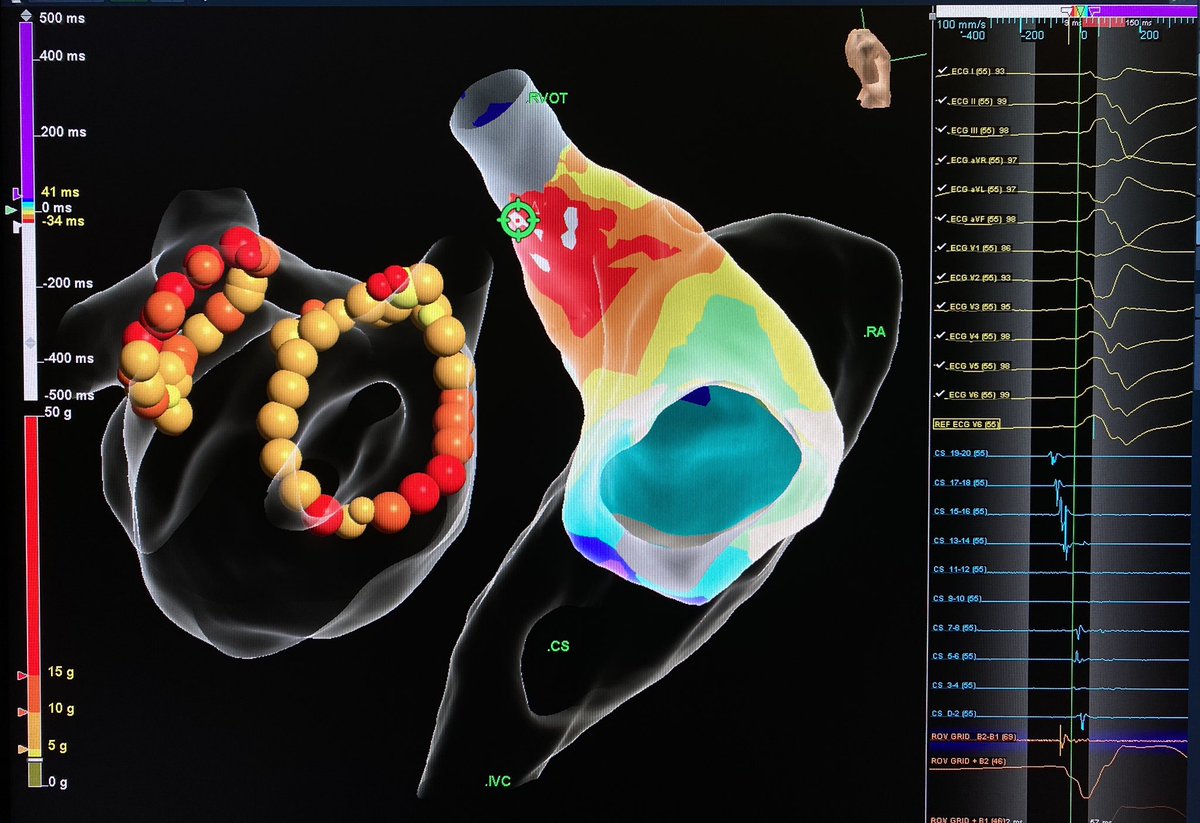Click the .RA anatomy label

(x=873, y=331)
